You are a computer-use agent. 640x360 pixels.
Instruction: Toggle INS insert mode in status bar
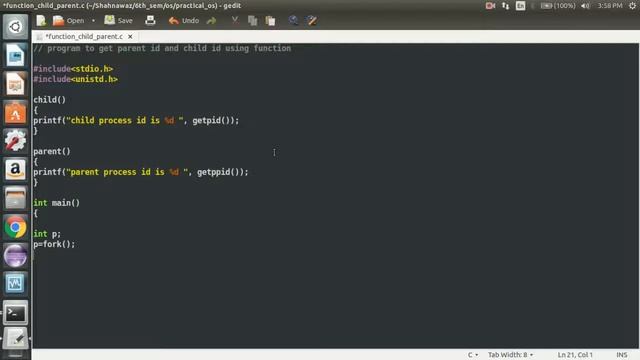point(622,355)
